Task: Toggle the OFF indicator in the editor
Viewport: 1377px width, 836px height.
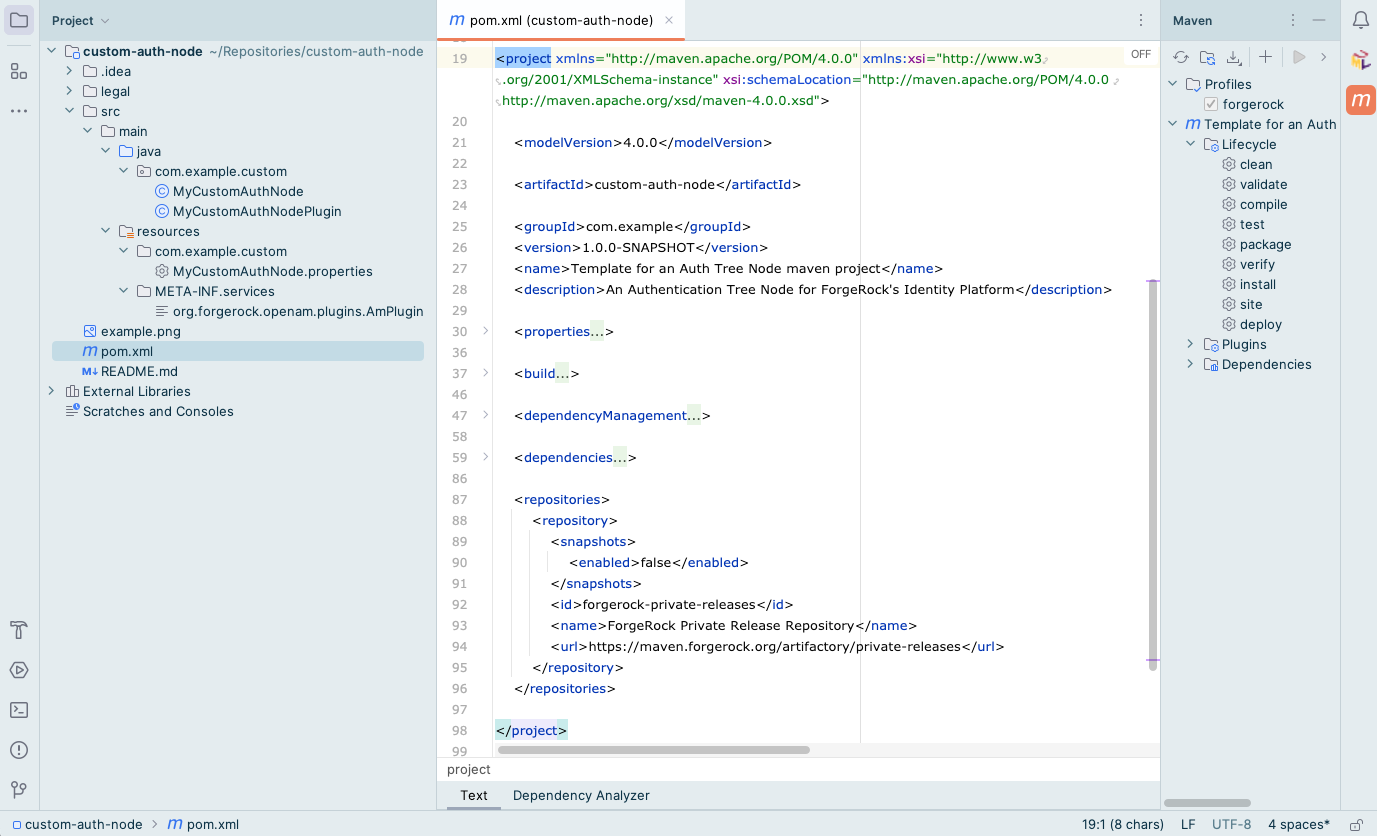Action: pos(1140,54)
